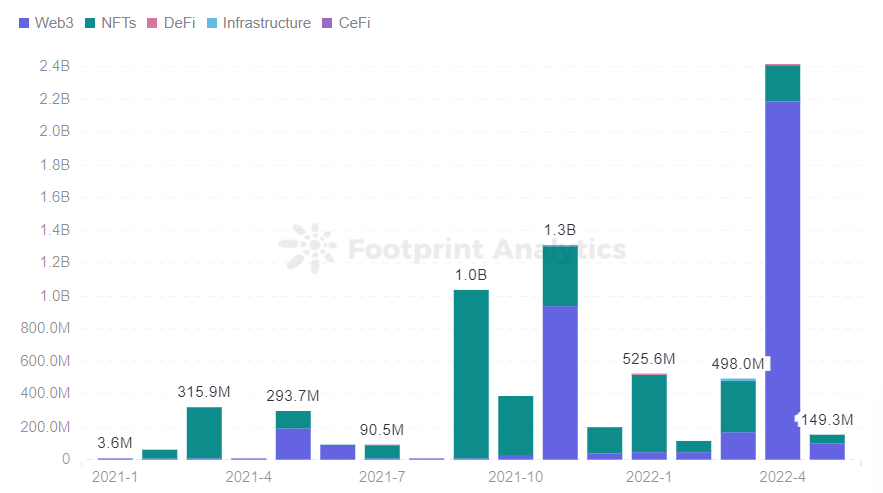Click the 498.0M data label
Image resolution: width=883 pixels, height=493 pixels.
coord(738,364)
